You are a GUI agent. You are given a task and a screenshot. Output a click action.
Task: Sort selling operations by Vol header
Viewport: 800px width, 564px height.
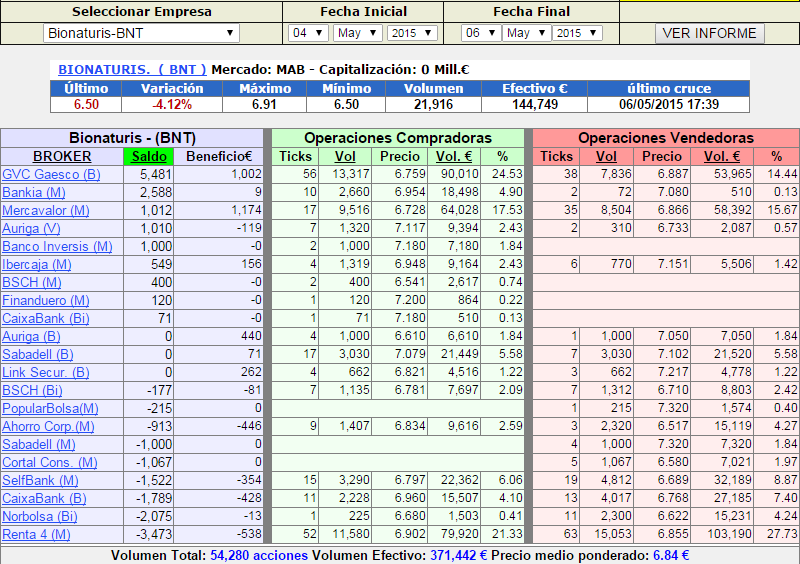coord(606,156)
